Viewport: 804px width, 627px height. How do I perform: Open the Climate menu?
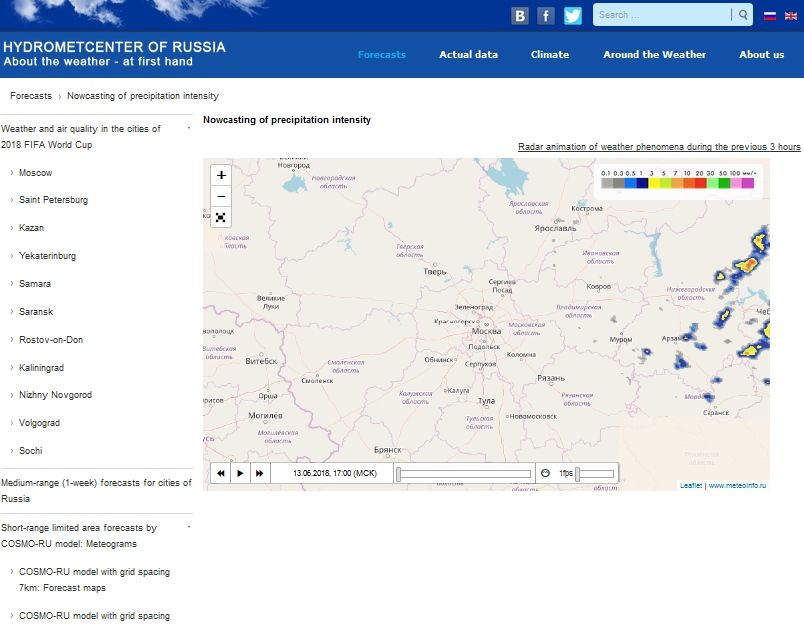pos(550,54)
